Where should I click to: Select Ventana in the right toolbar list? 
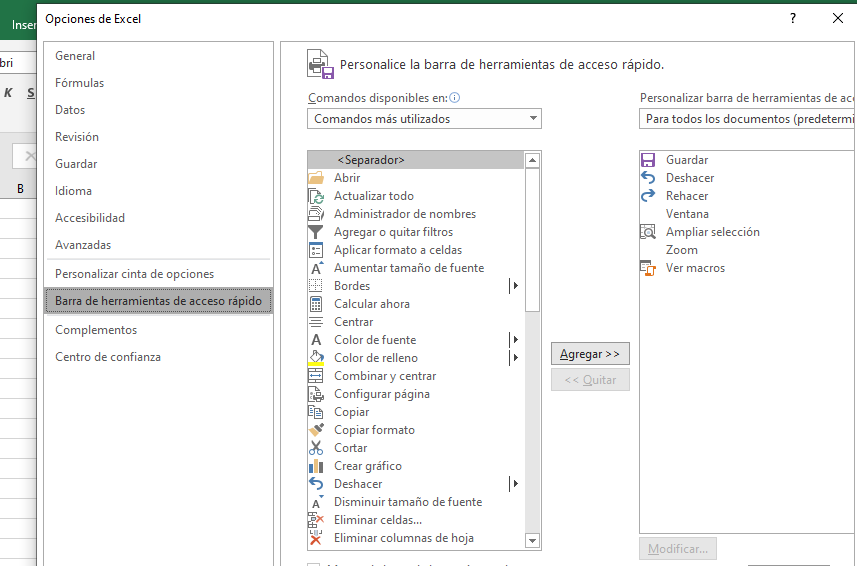click(687, 214)
